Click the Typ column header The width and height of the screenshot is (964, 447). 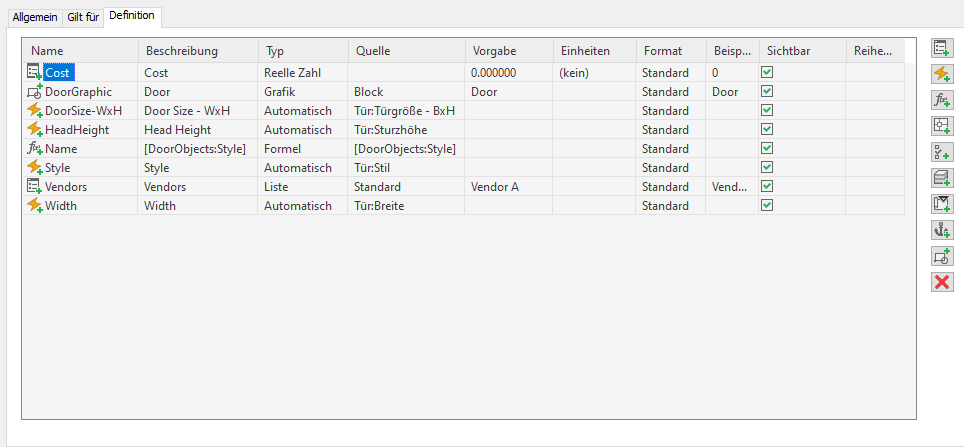pyautogui.click(x=300, y=51)
